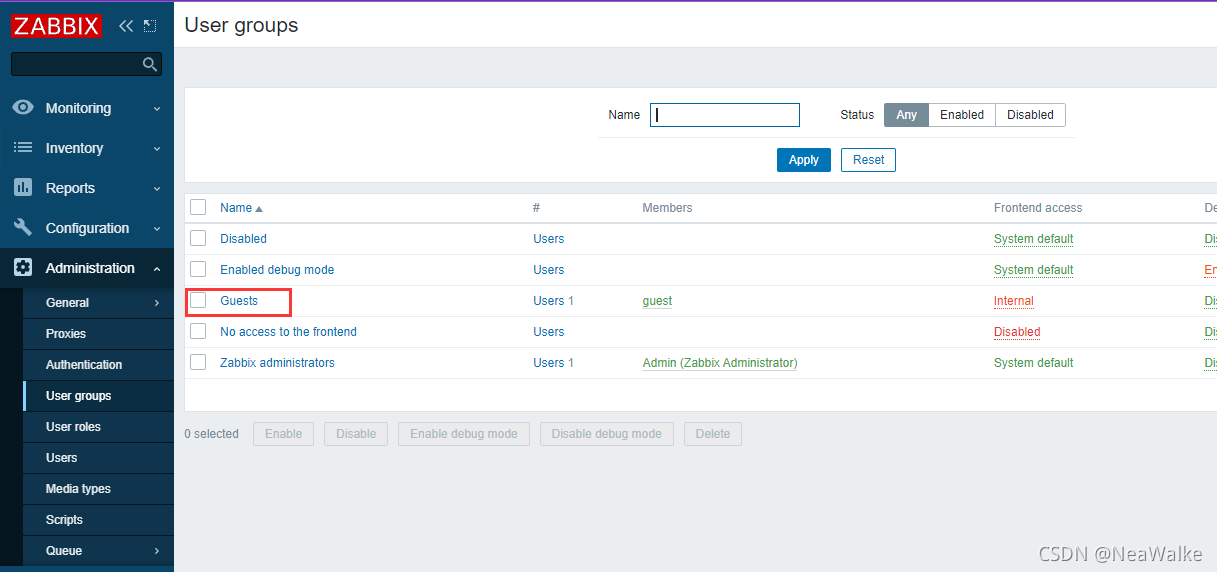Image resolution: width=1217 pixels, height=572 pixels.
Task: Open Users menu item
Action: tap(61, 458)
